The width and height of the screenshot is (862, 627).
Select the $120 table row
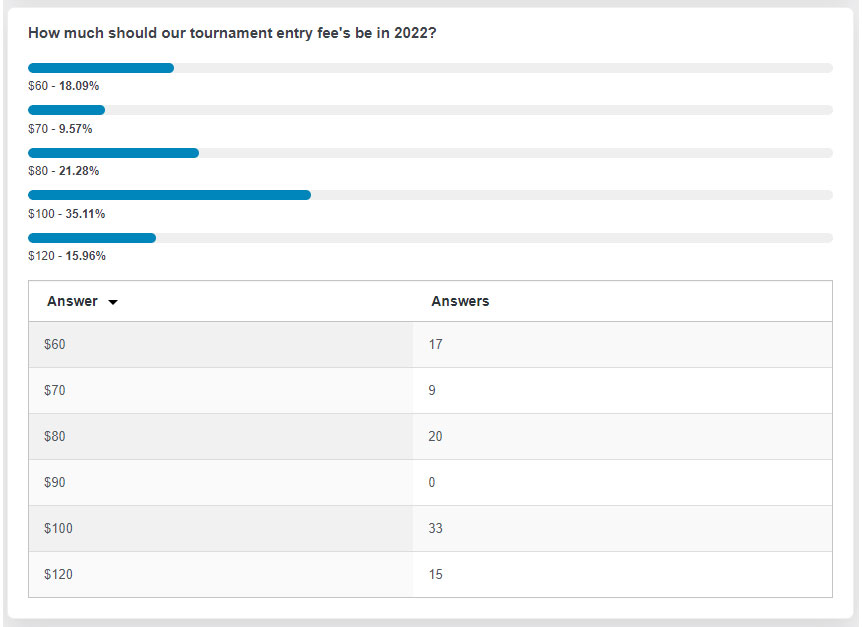tap(430, 574)
